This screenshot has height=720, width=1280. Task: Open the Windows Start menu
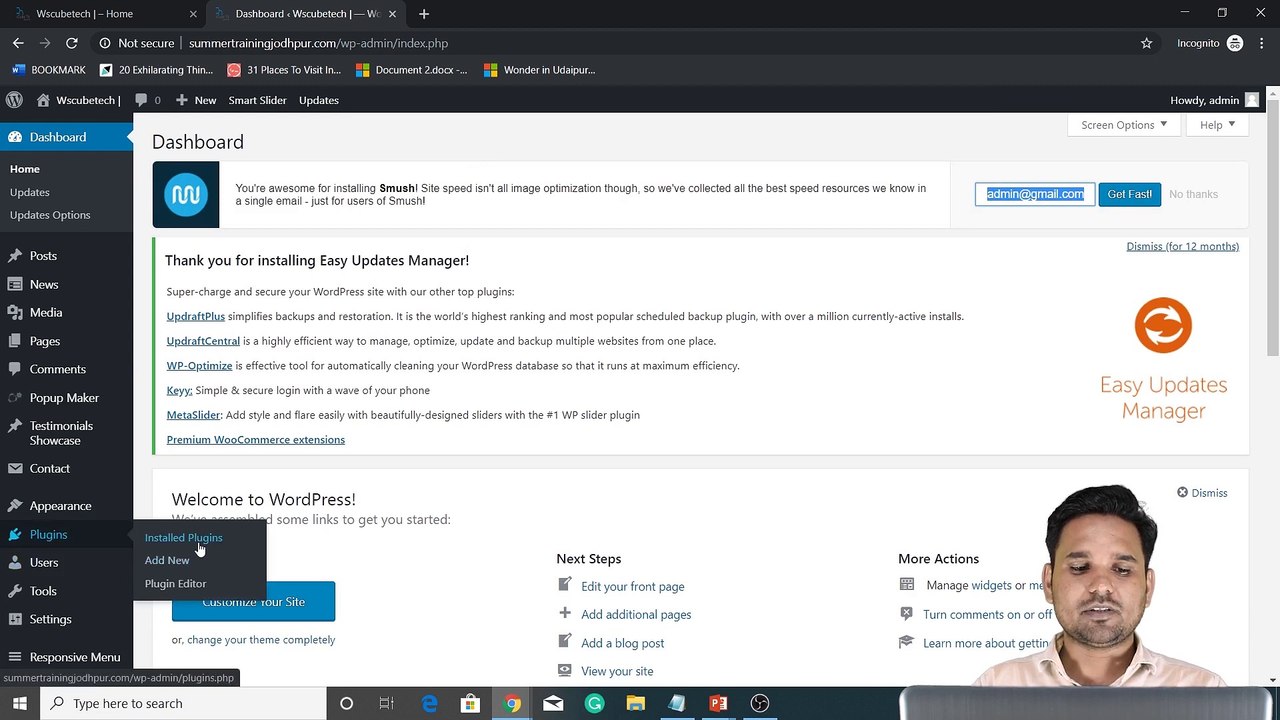coord(19,704)
